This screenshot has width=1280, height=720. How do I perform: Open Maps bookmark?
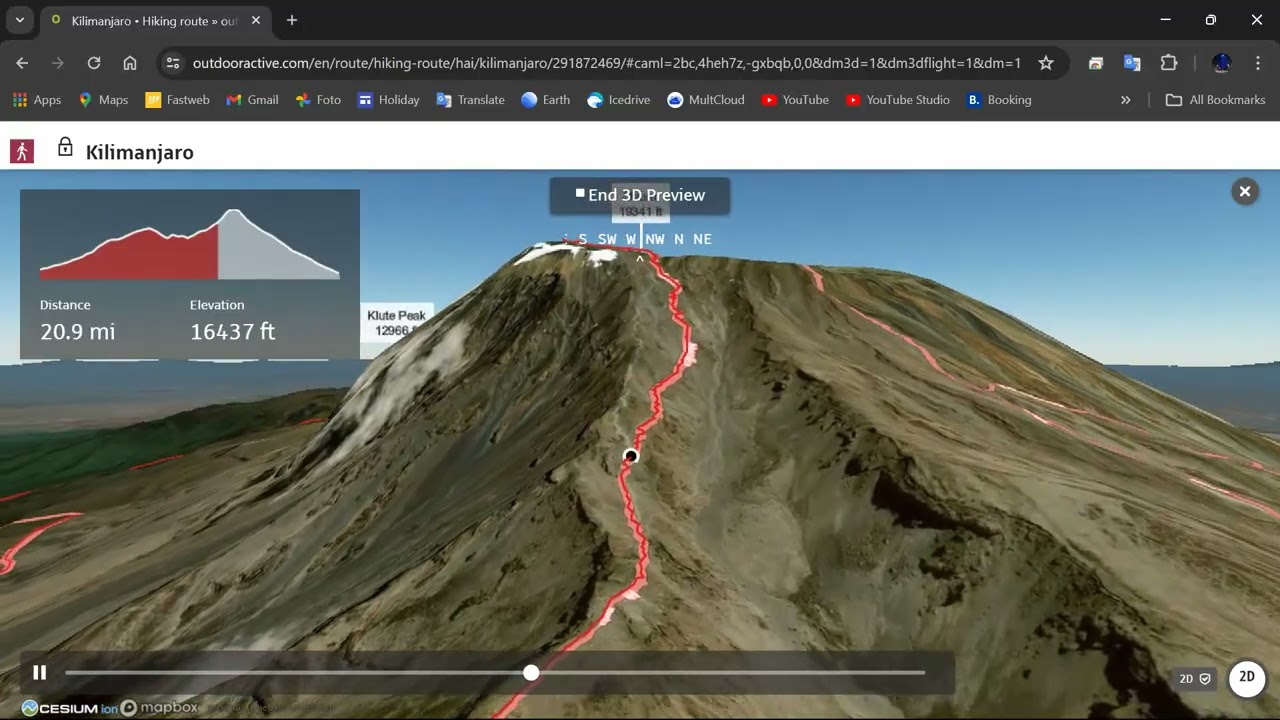point(103,100)
